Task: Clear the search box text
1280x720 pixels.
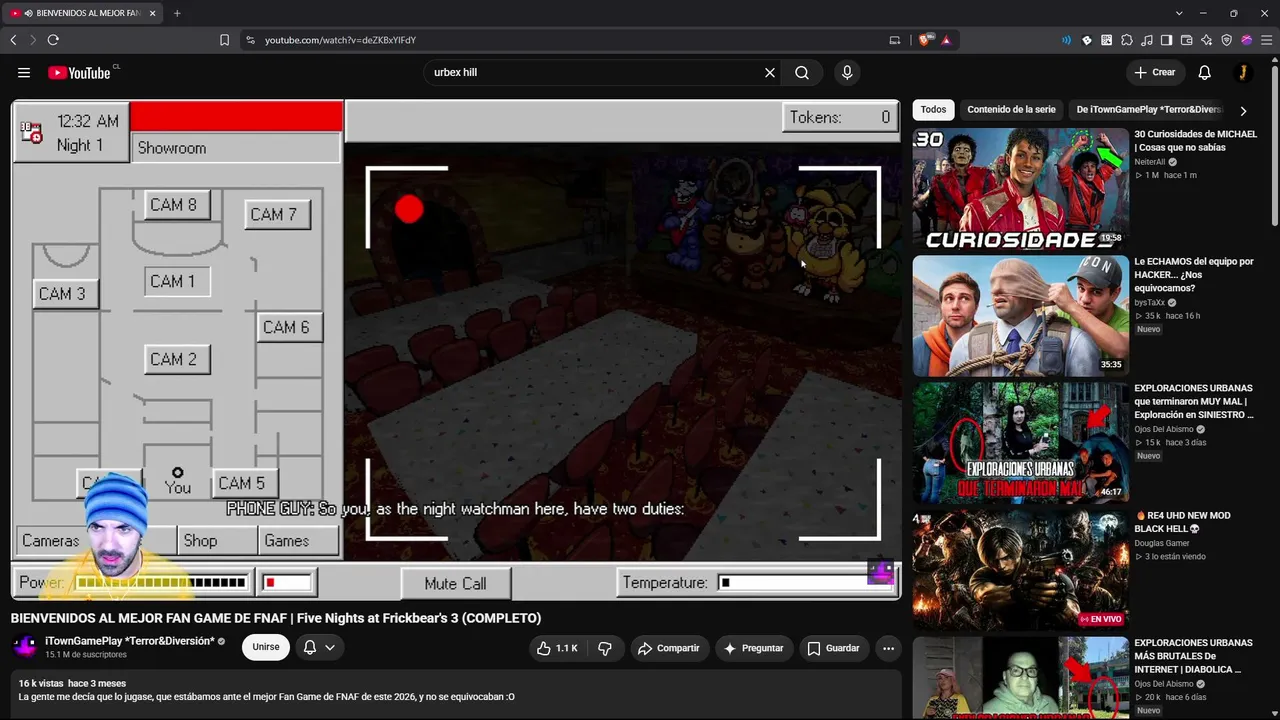Action: point(770,72)
